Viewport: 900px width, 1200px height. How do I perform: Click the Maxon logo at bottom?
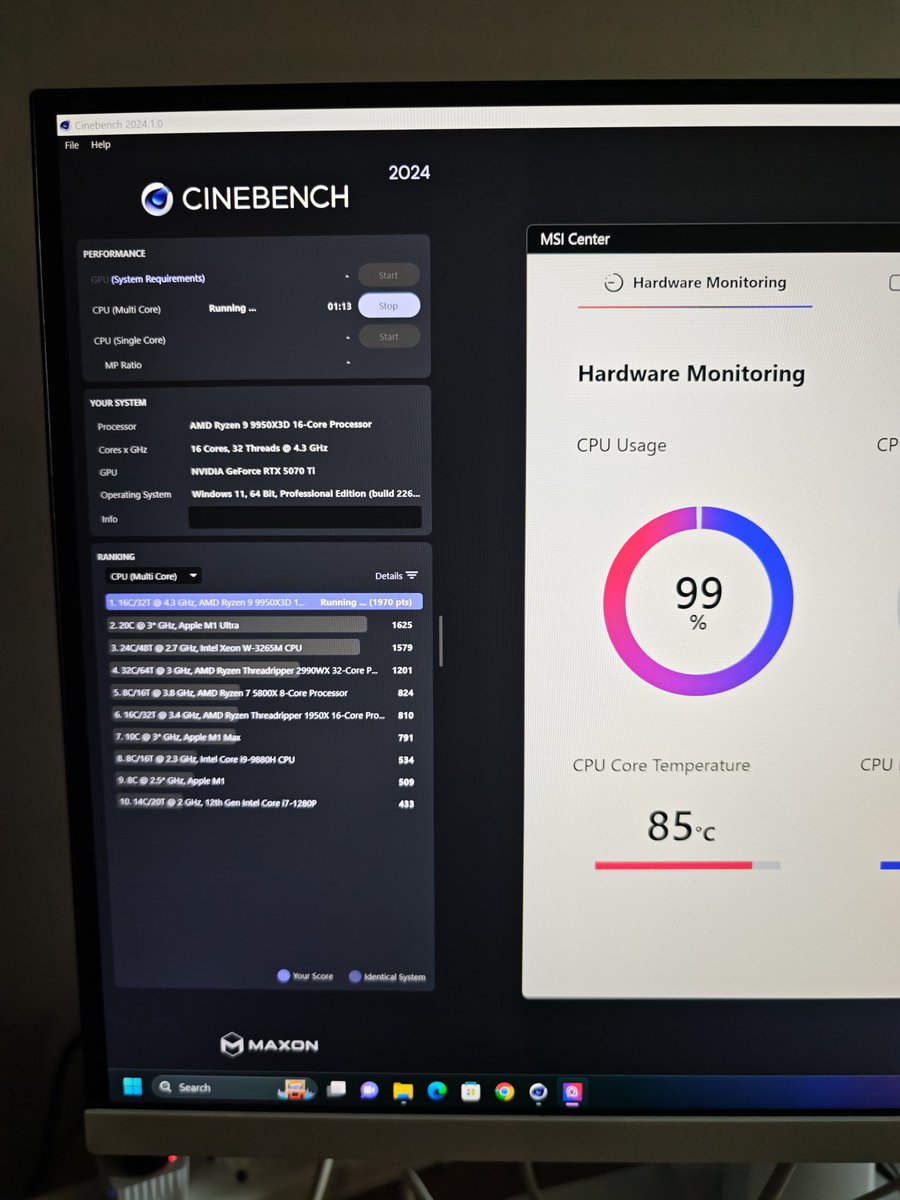(269, 1045)
